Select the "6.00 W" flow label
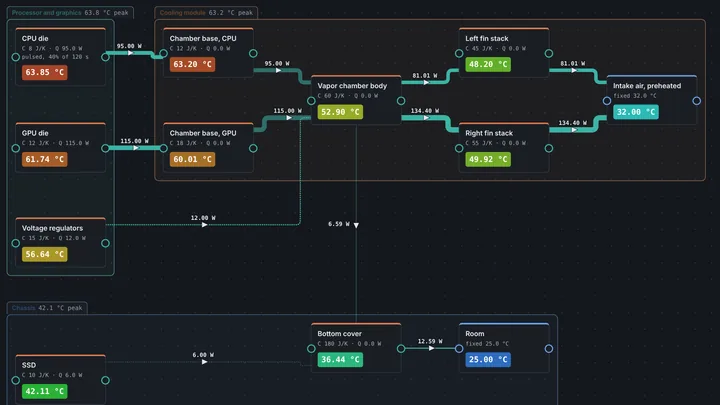720x405 pixels. point(203,355)
